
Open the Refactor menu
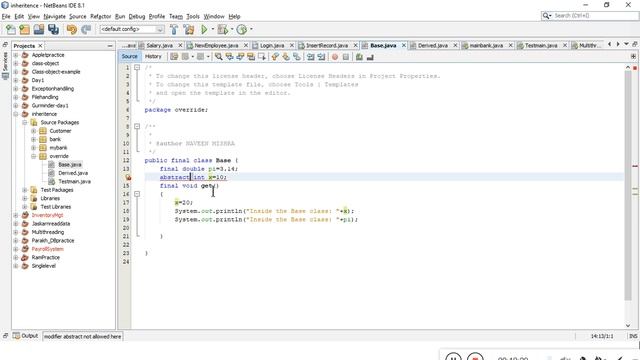(100, 16)
